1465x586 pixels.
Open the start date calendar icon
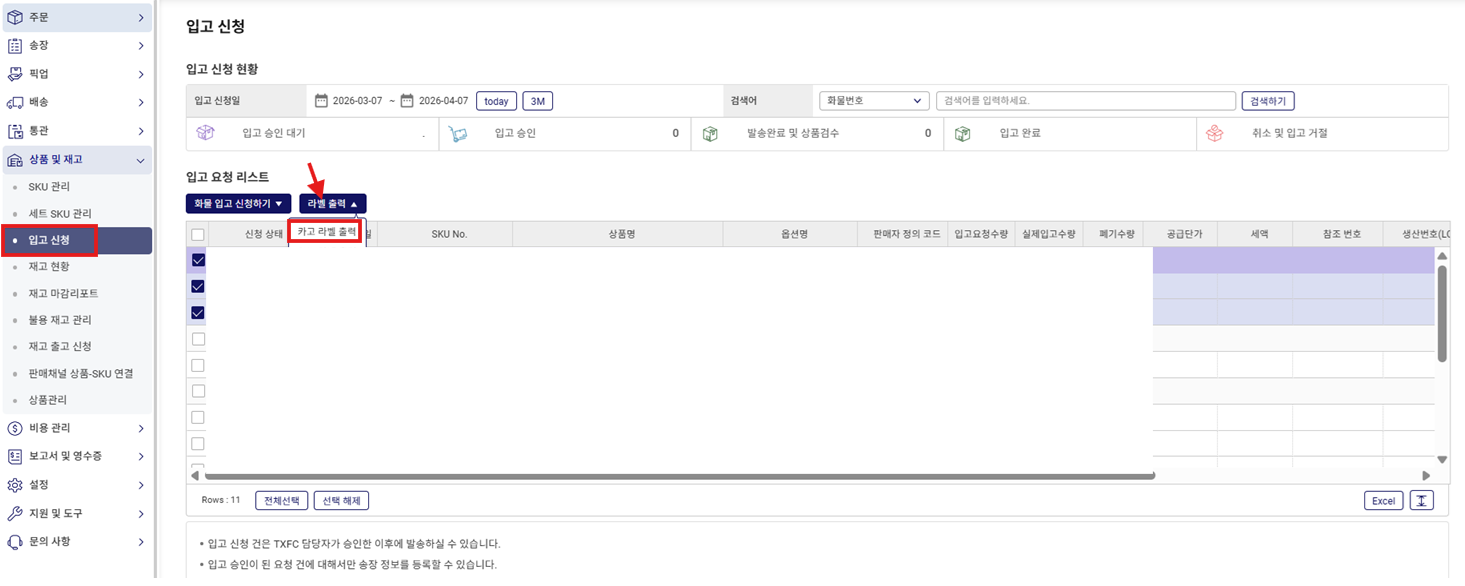point(321,101)
